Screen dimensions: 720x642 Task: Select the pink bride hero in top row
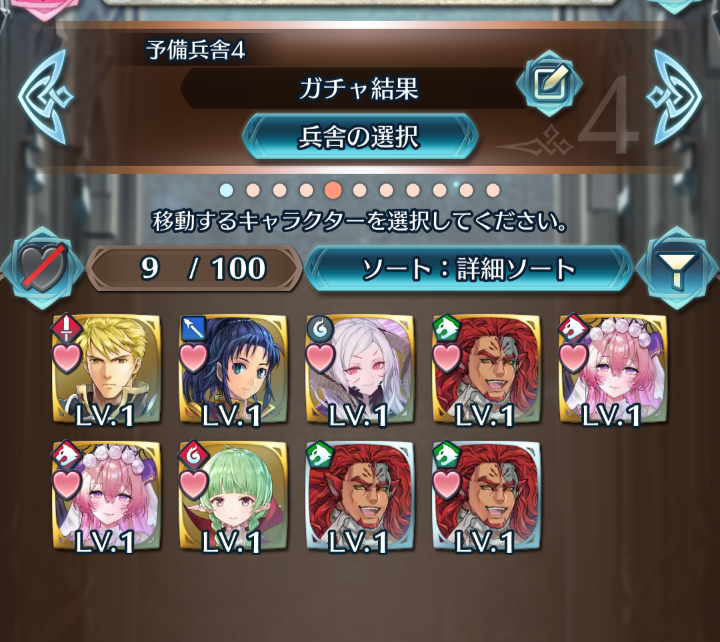[613, 369]
